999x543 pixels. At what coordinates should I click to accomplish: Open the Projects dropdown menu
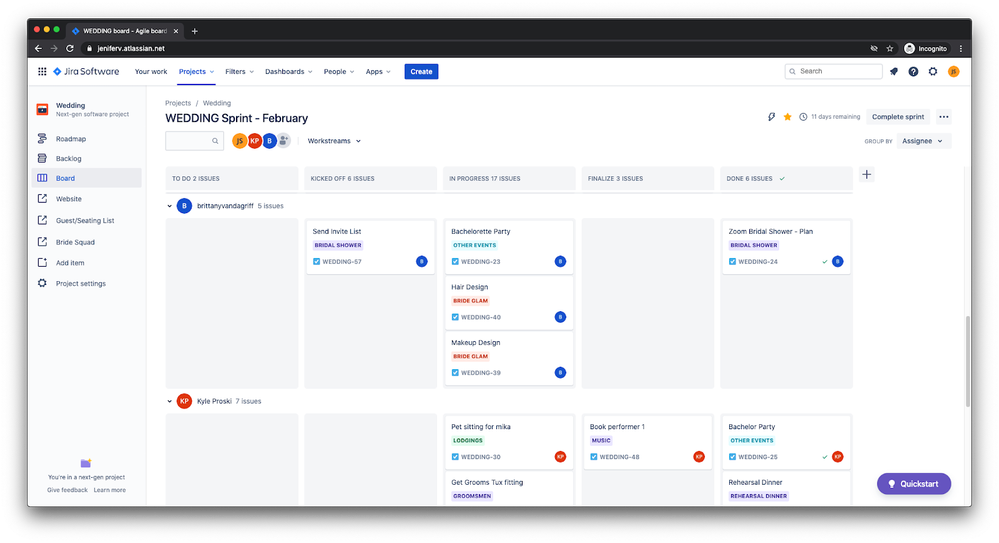coord(196,71)
